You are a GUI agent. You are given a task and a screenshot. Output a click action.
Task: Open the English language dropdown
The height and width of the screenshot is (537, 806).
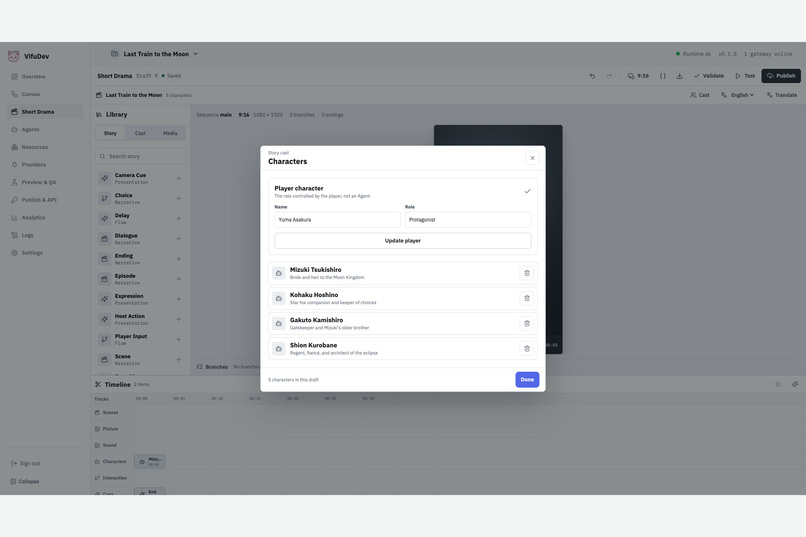coord(737,95)
